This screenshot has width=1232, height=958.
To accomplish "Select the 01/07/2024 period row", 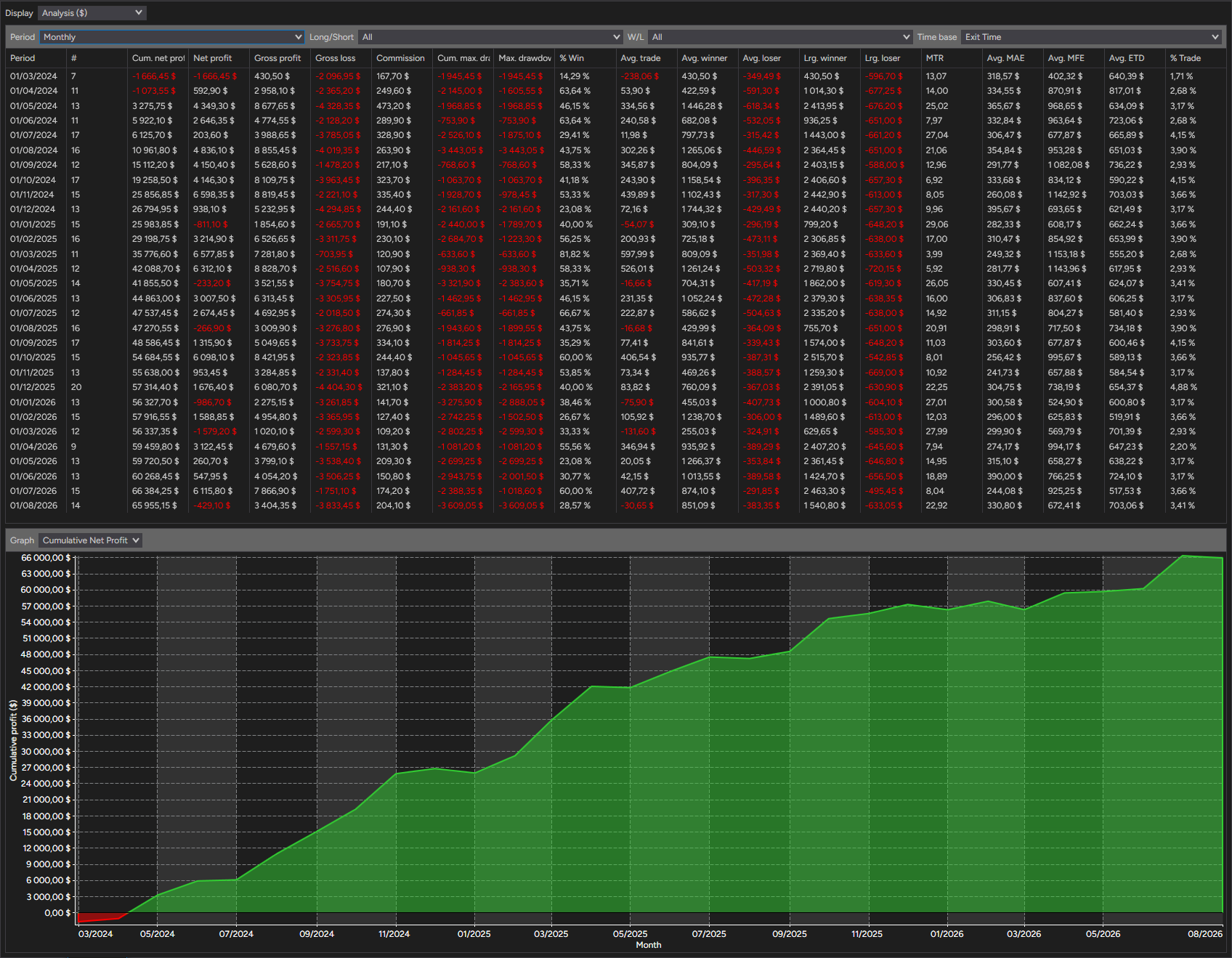I will [x=615, y=135].
